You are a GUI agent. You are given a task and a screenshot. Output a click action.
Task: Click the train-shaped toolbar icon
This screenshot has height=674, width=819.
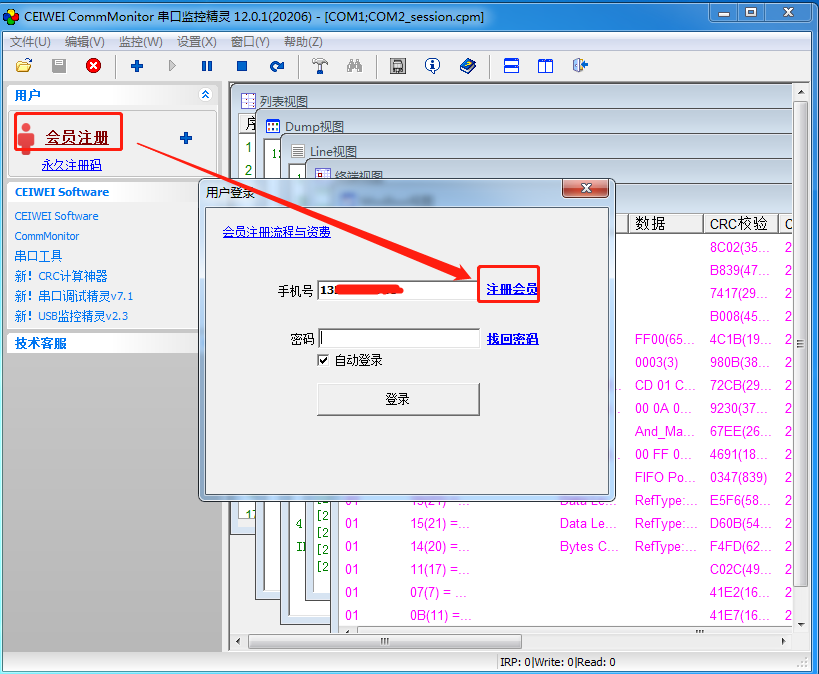[x=398, y=66]
